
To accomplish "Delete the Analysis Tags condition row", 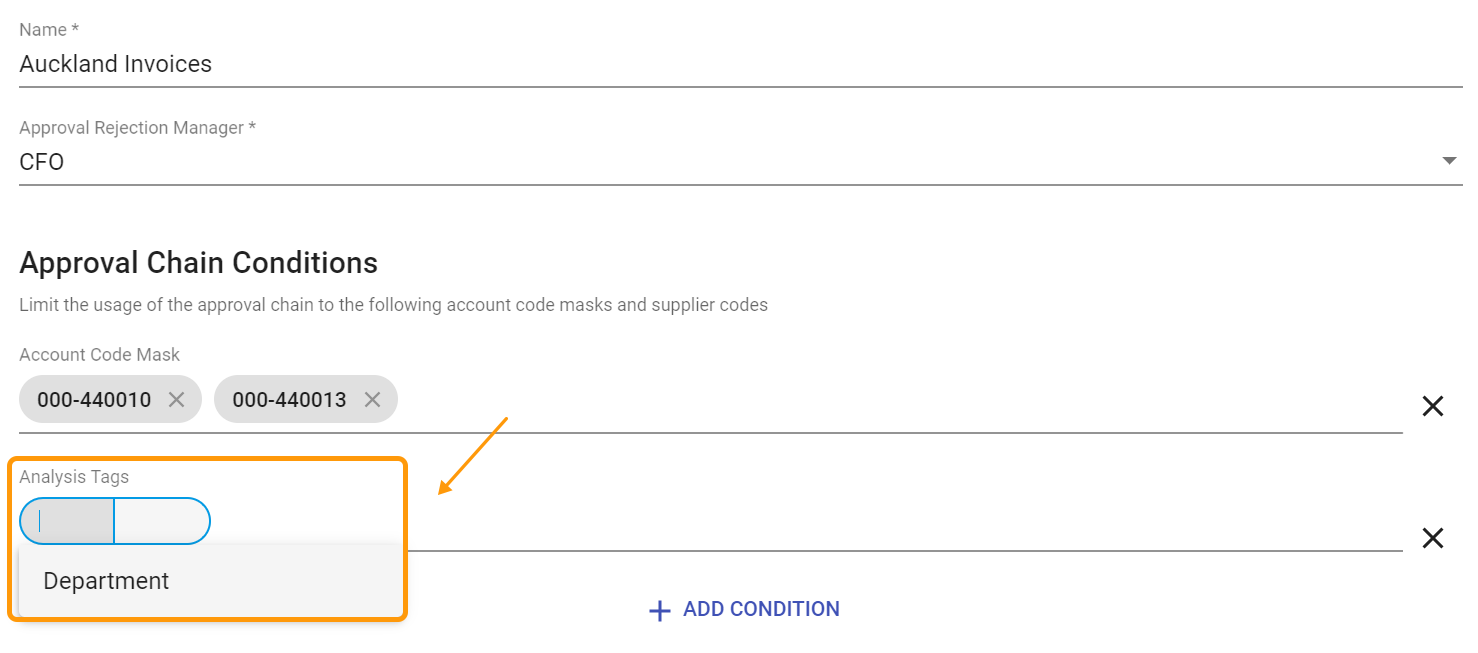I will click(x=1432, y=539).
